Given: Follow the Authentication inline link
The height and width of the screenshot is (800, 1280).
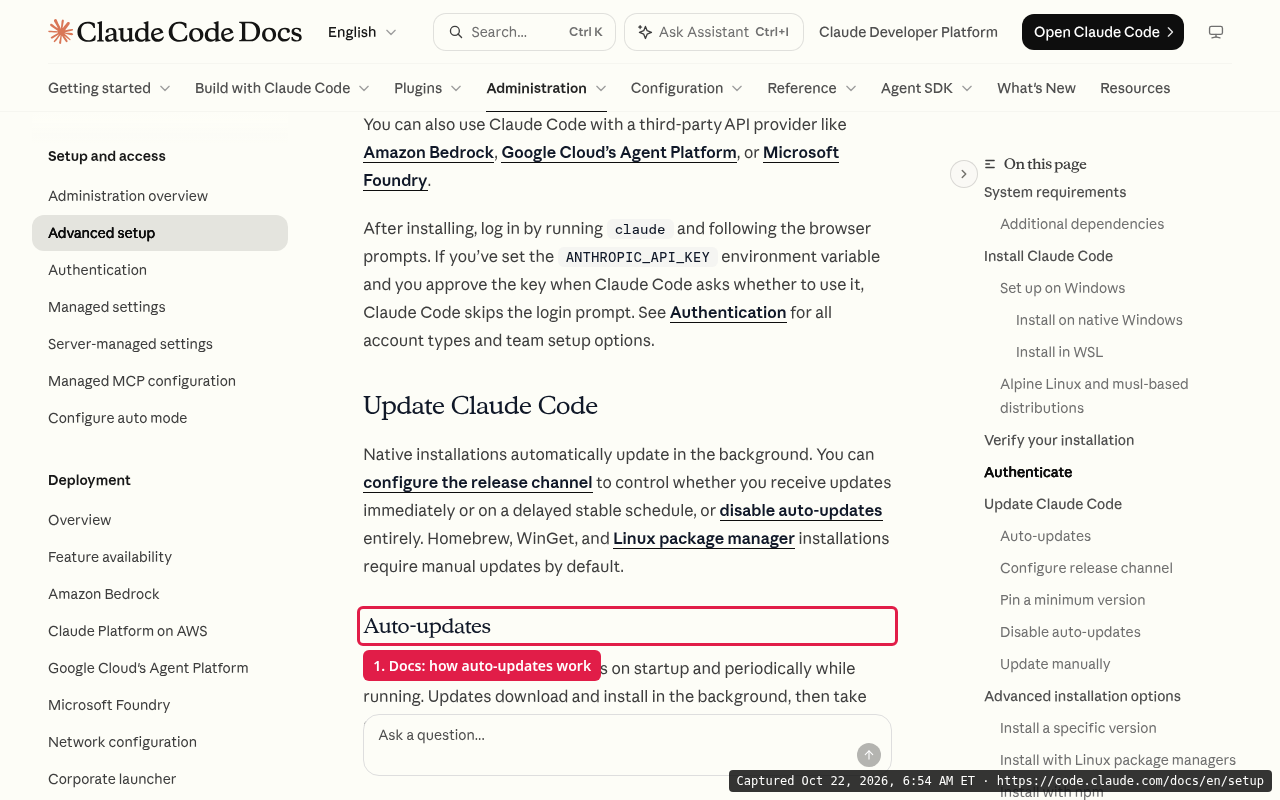Looking at the screenshot, I should [x=728, y=312].
